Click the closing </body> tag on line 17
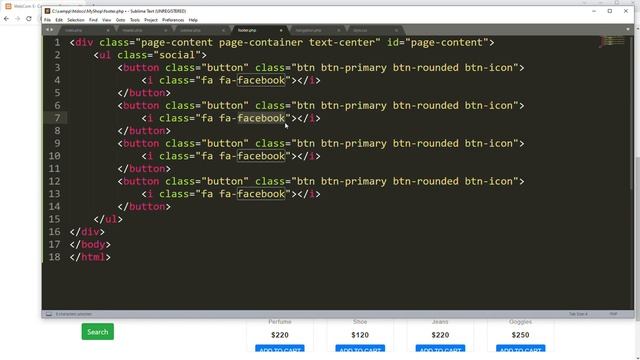This screenshot has height=360, width=640. pos(90,244)
